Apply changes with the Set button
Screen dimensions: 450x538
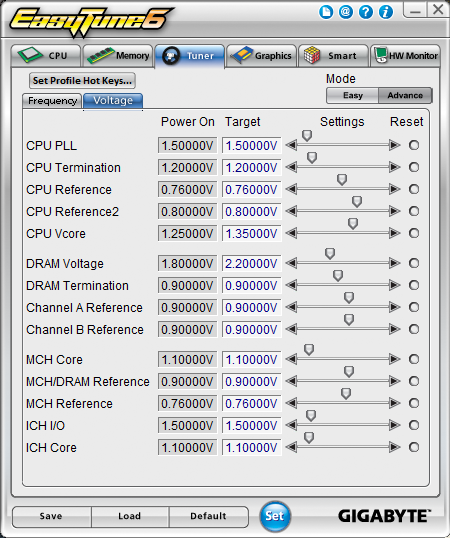click(x=275, y=516)
